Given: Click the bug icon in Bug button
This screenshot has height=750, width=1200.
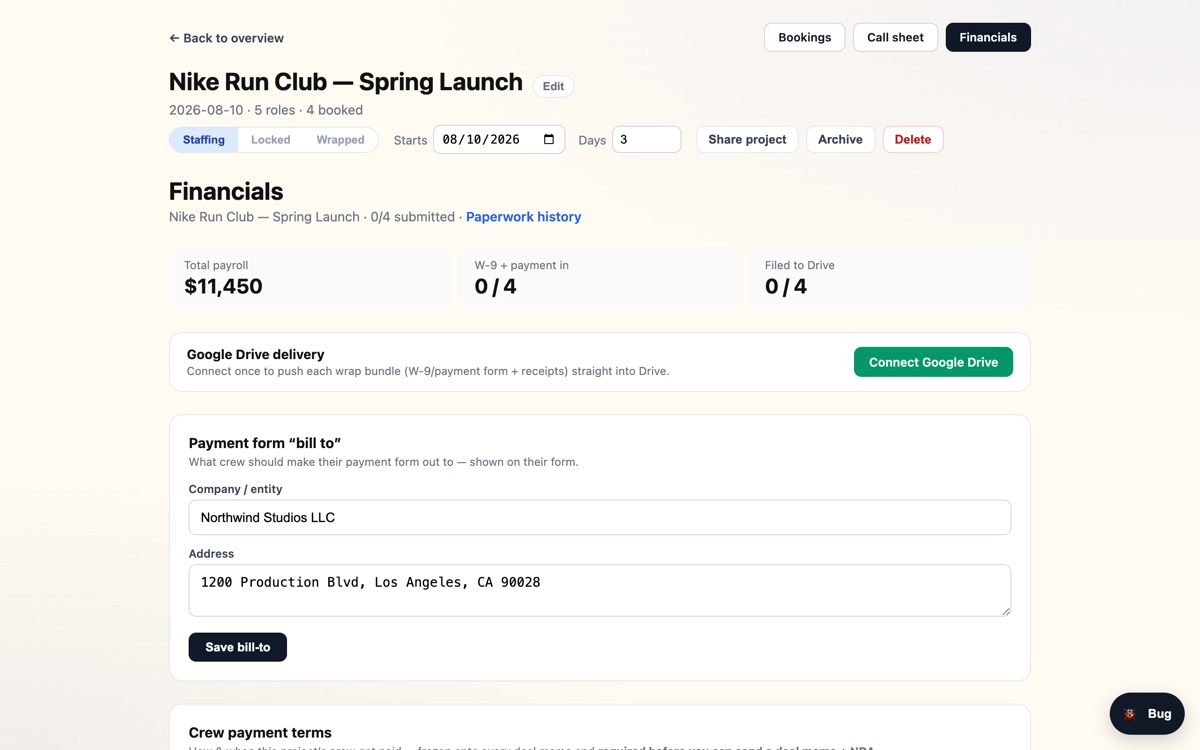Looking at the screenshot, I should pos(1130,714).
